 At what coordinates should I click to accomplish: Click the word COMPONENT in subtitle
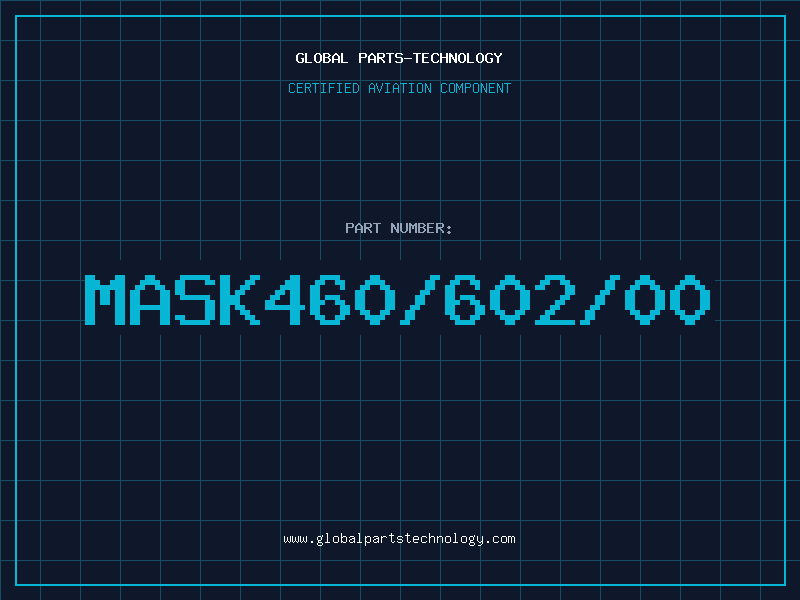click(x=476, y=88)
